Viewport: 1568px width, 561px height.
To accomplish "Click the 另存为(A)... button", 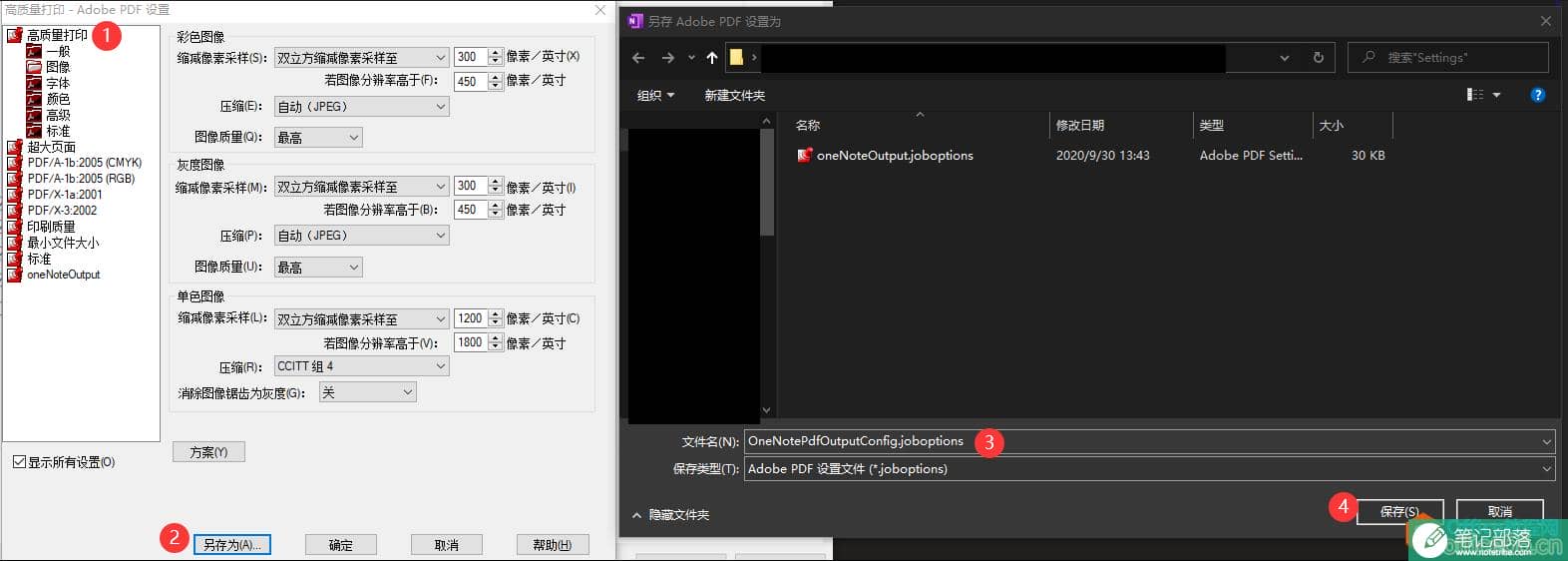I will (x=231, y=545).
